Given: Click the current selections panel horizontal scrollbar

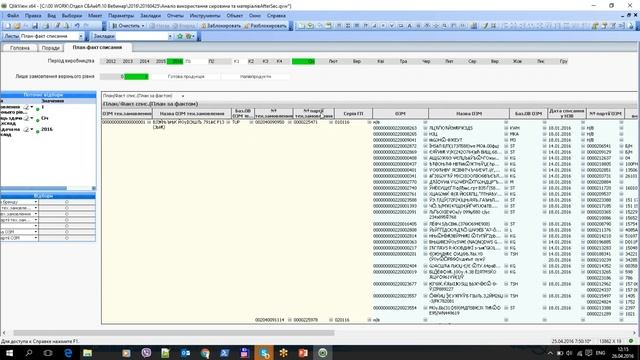Looking at the screenshot, I should (34, 188).
